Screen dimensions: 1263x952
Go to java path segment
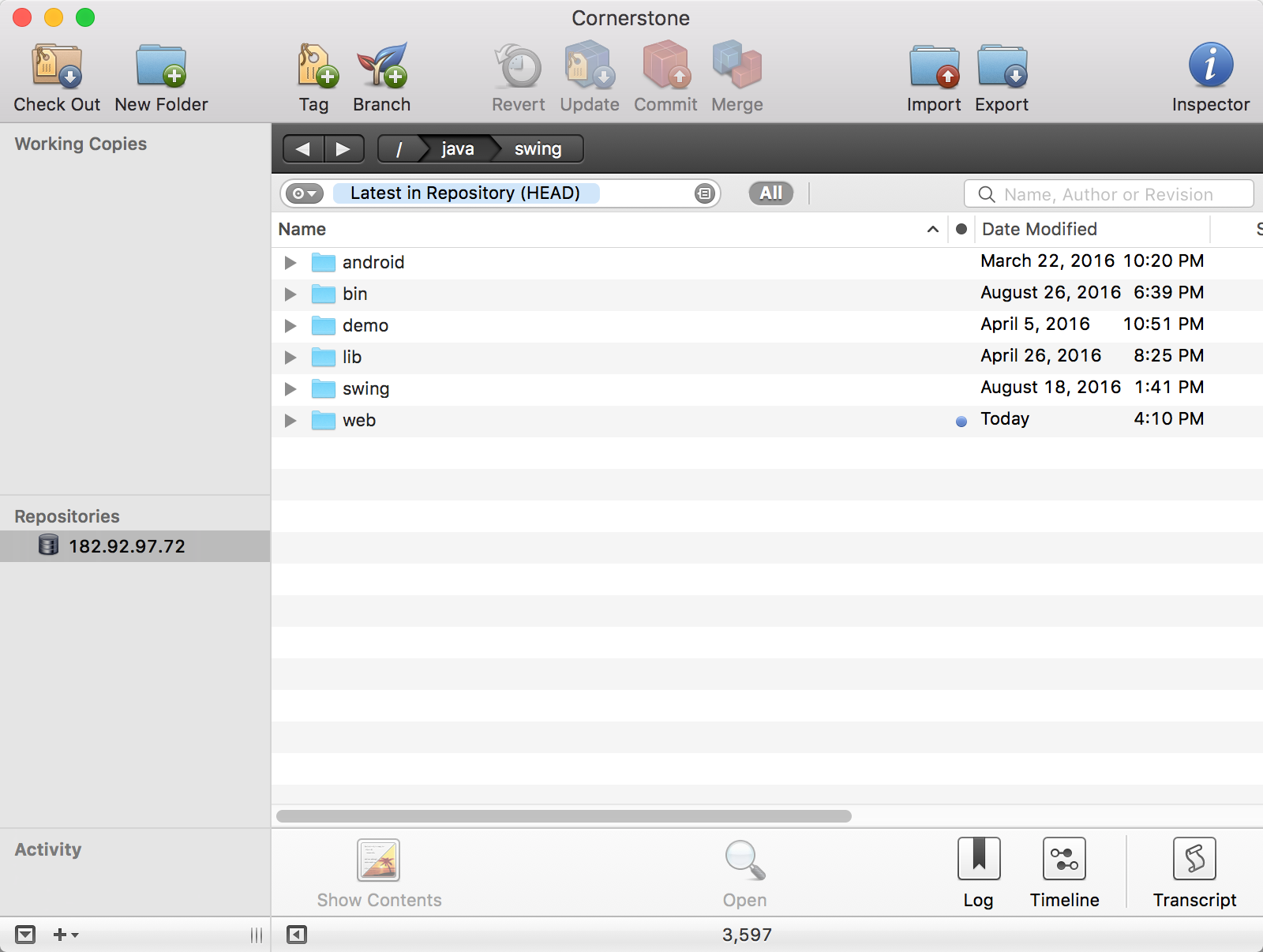[x=457, y=148]
